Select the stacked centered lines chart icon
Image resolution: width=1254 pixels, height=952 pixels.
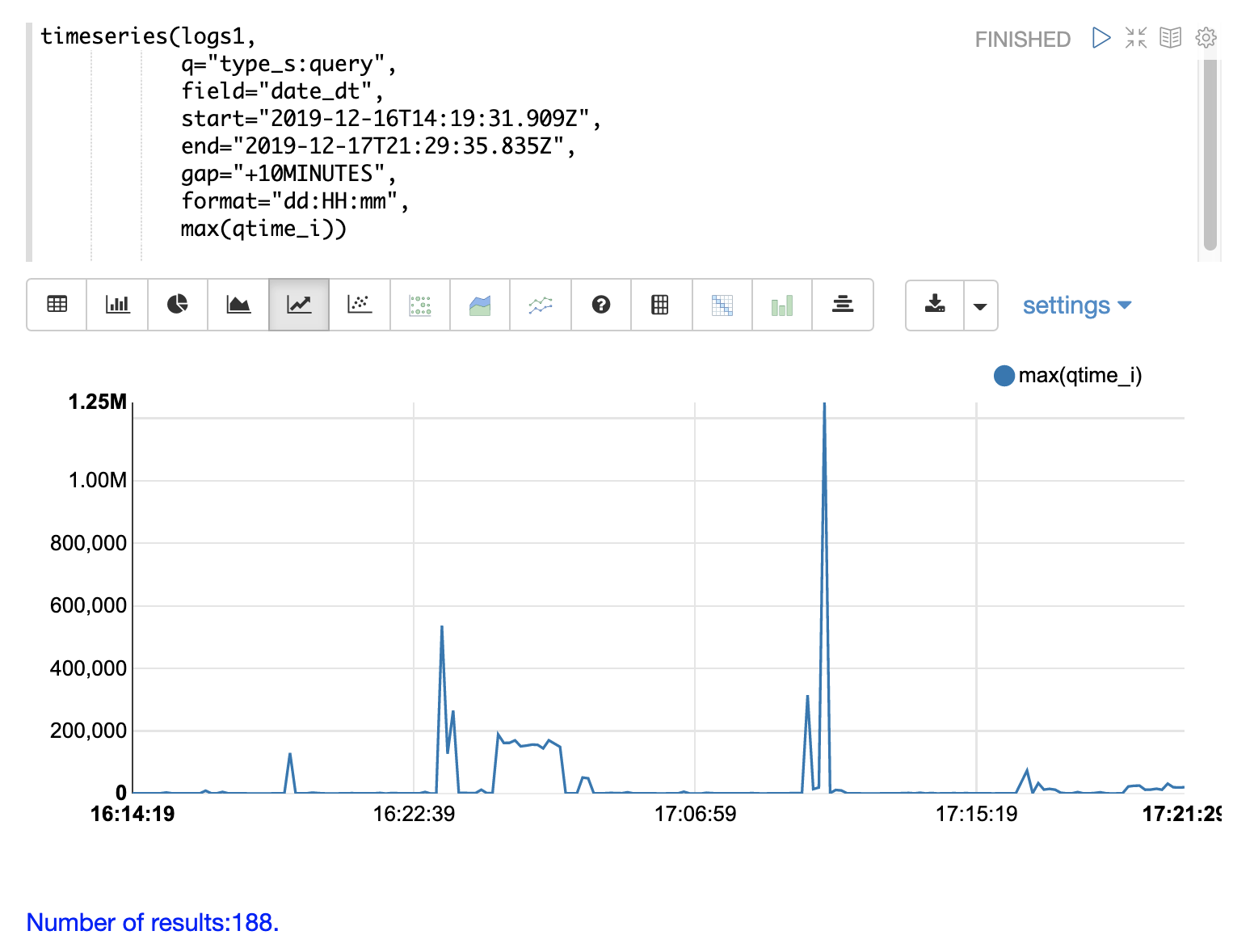coord(843,305)
